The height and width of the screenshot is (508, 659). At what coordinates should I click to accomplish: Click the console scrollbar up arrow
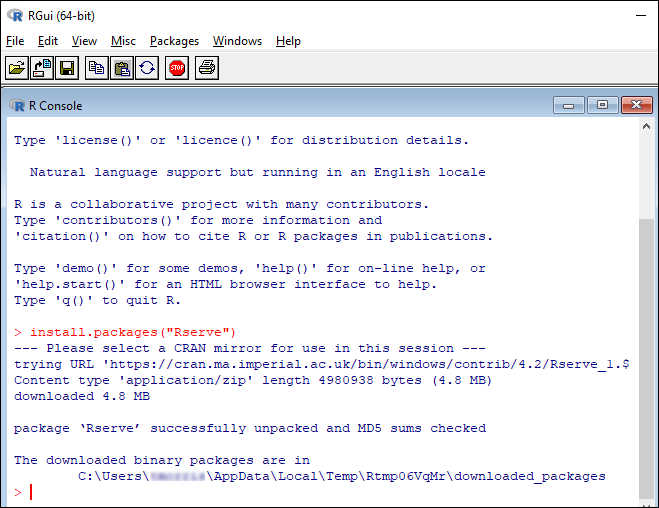click(646, 126)
